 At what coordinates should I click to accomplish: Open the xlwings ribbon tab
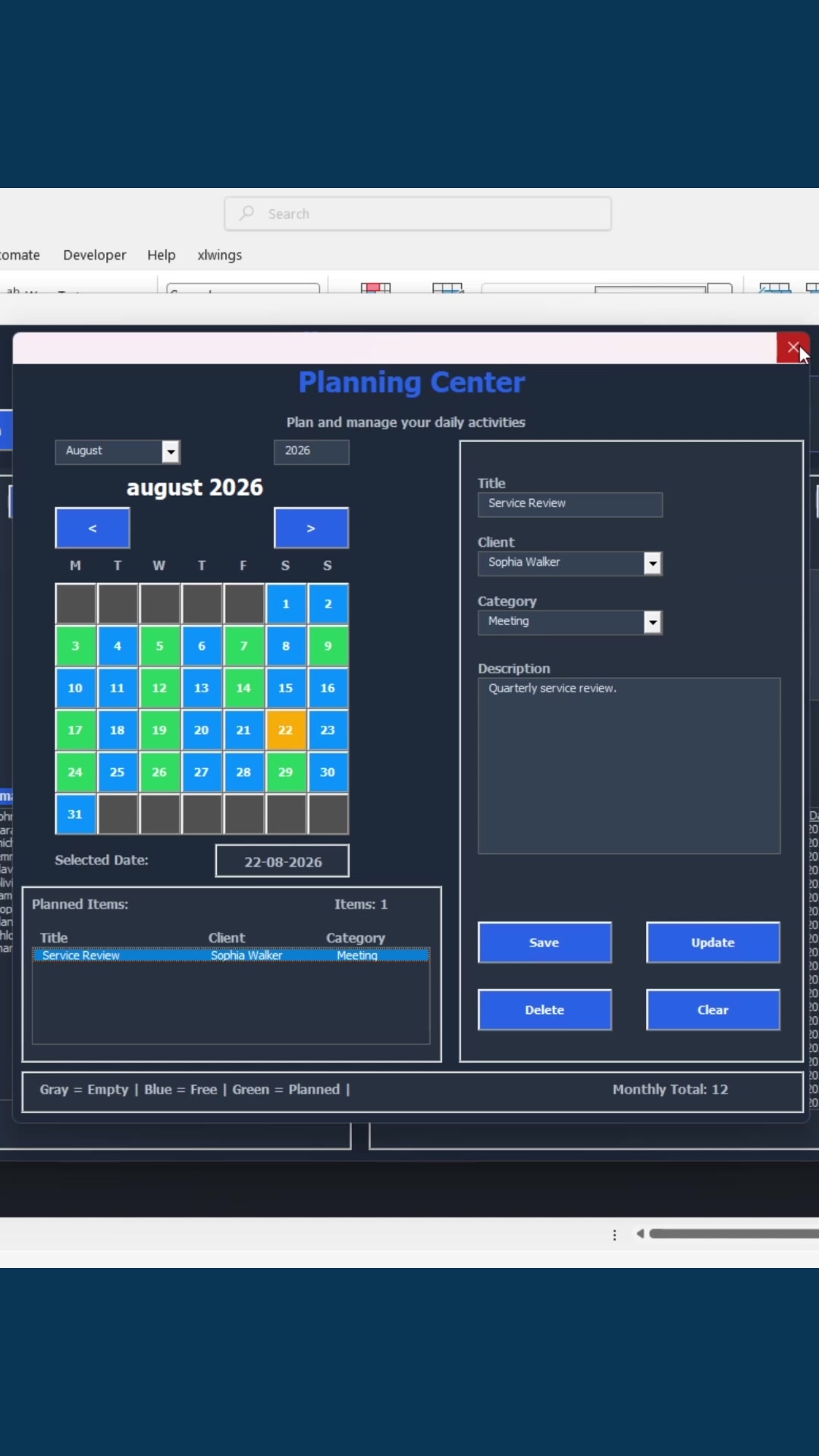pyautogui.click(x=220, y=255)
